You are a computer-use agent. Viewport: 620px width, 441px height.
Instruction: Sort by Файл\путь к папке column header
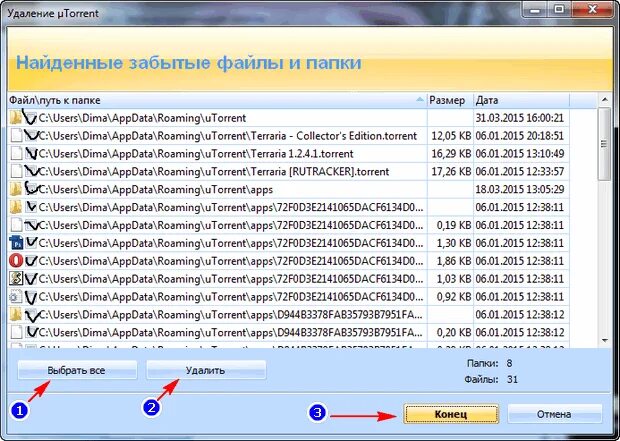click(x=217, y=100)
